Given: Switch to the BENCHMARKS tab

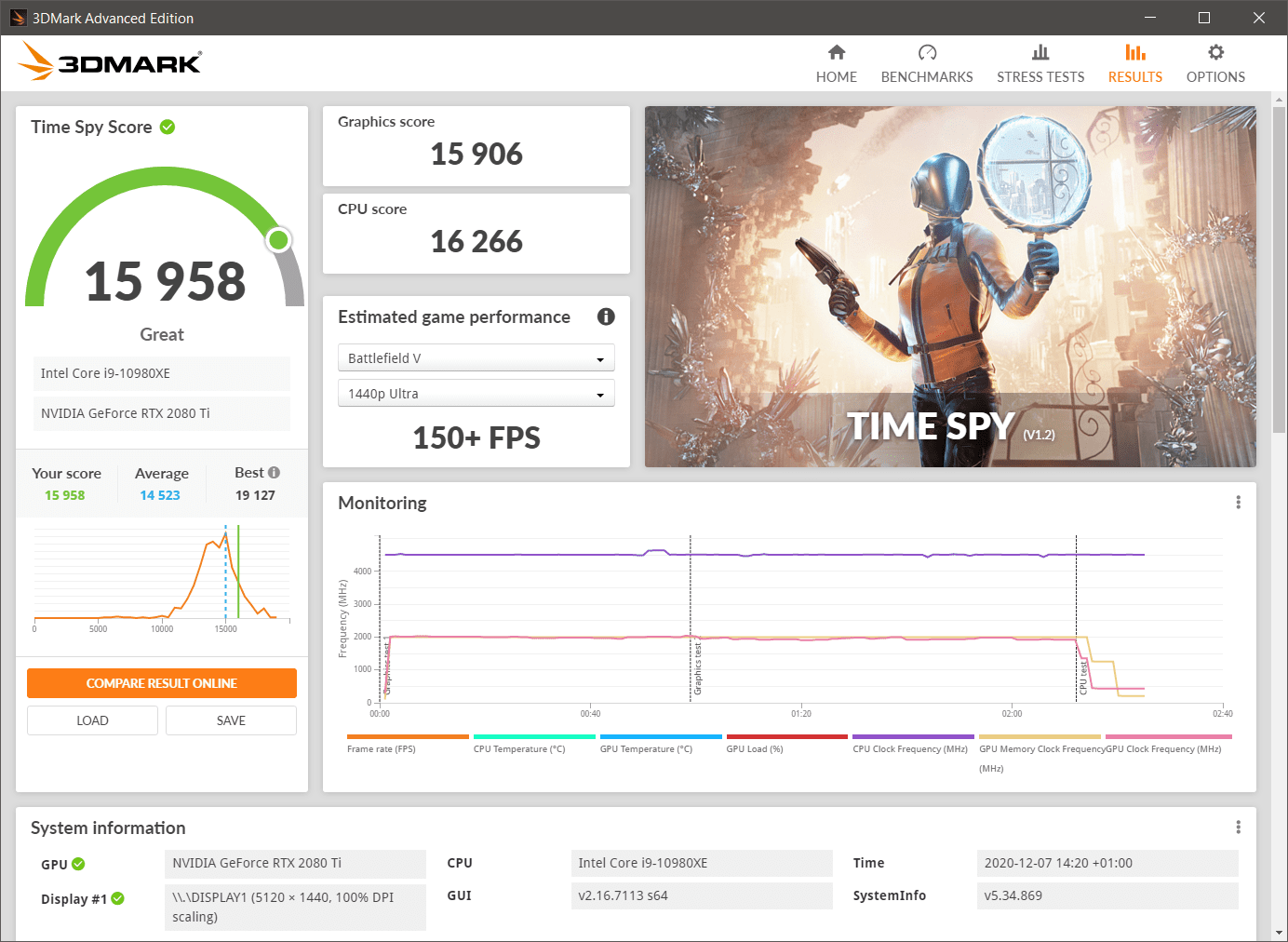Looking at the screenshot, I should point(927,64).
